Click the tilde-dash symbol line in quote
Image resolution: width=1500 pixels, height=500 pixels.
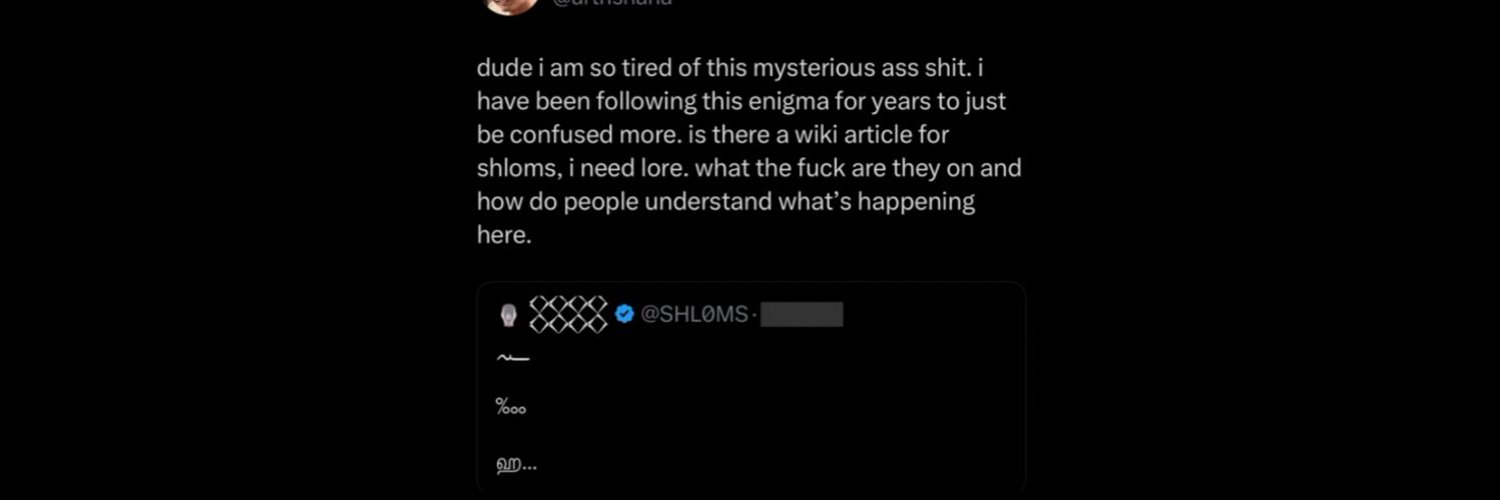point(512,359)
